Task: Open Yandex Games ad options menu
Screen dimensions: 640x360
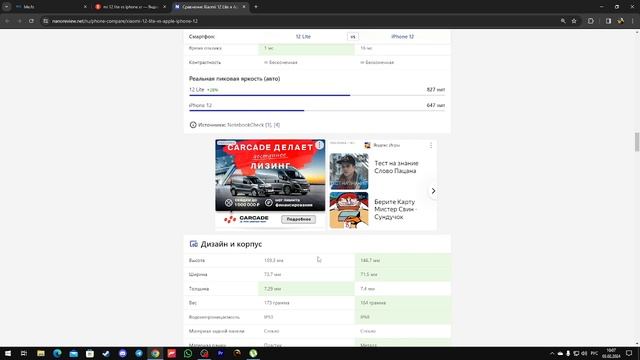Action: pos(431,145)
